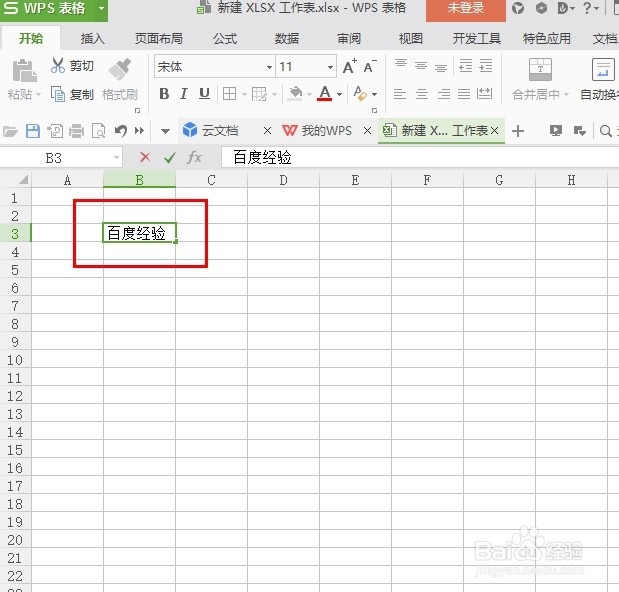Click the fx insert function button
The image size is (619, 592).
(194, 157)
